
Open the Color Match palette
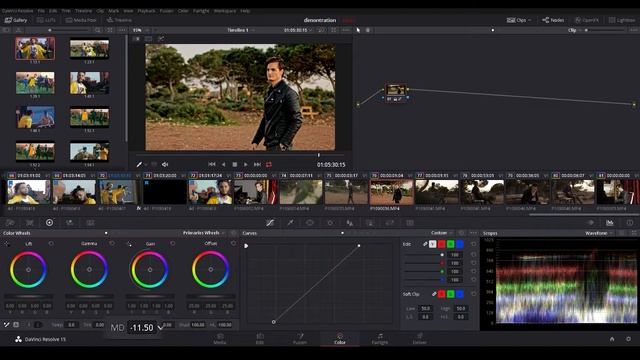coord(30,223)
